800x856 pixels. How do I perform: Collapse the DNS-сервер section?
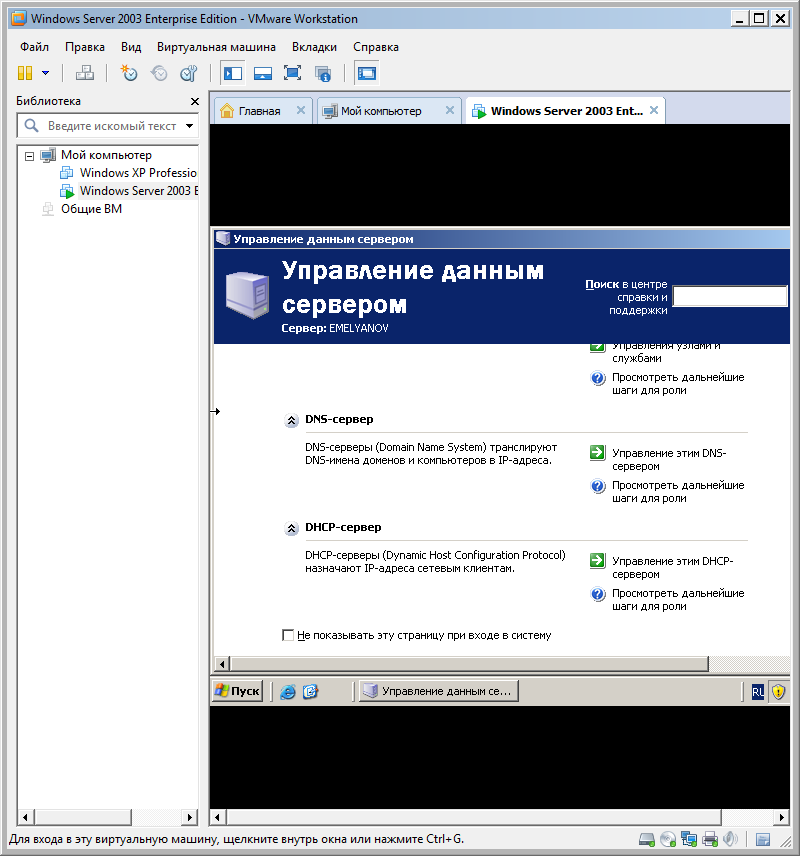pos(292,420)
